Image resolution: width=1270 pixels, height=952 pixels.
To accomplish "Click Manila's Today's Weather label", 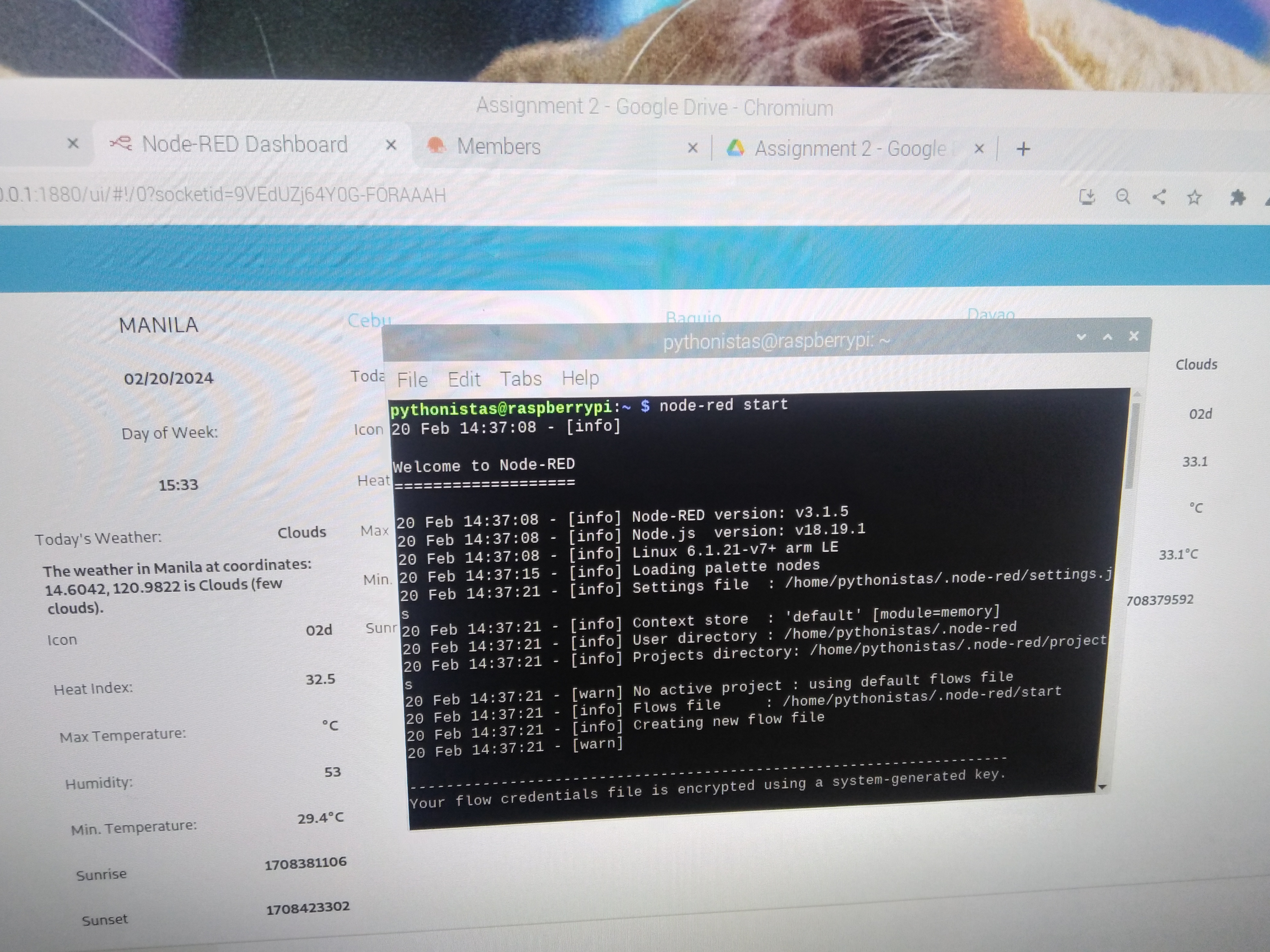I will click(x=98, y=538).
